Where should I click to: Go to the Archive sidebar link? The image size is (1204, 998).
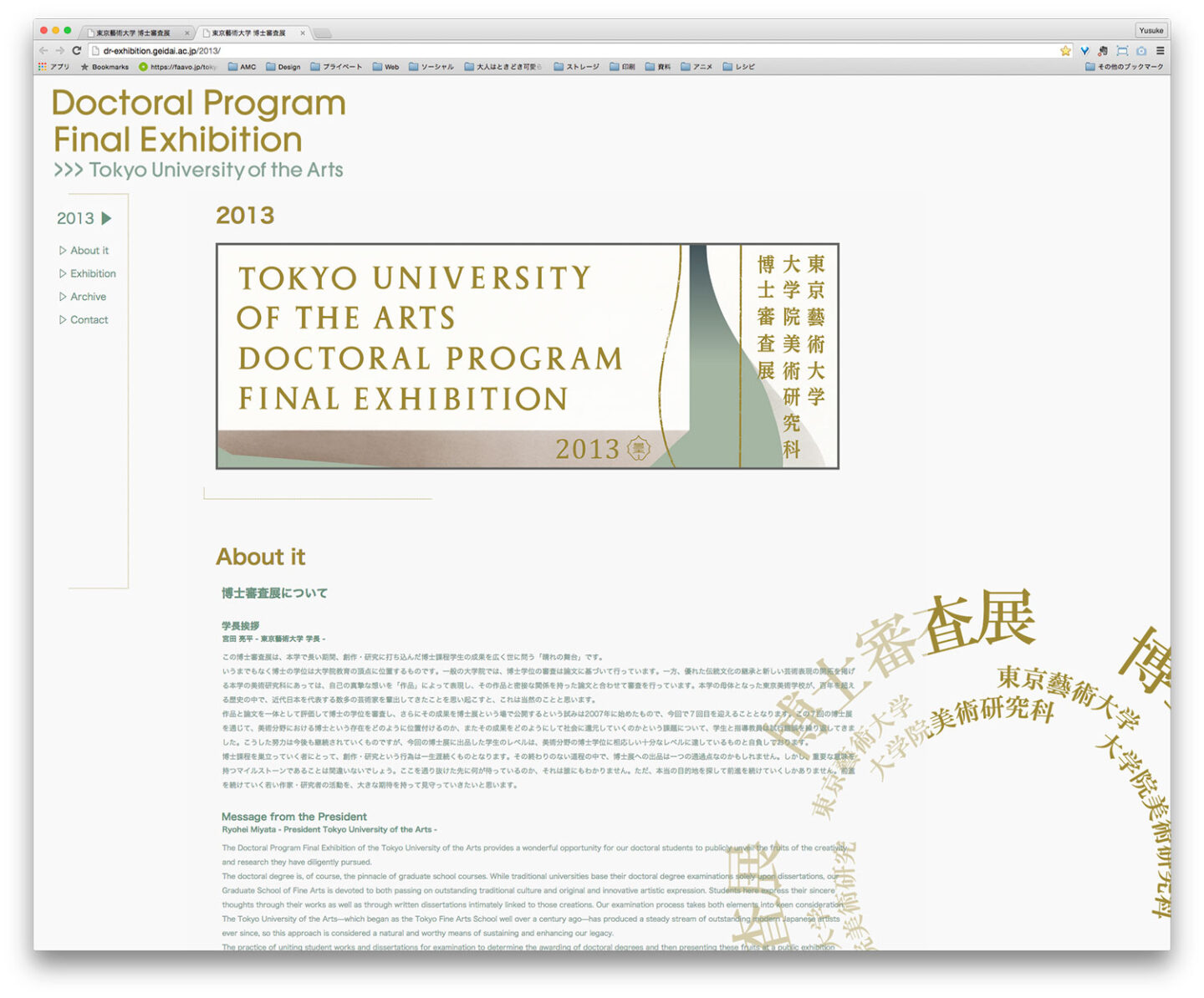click(x=88, y=297)
